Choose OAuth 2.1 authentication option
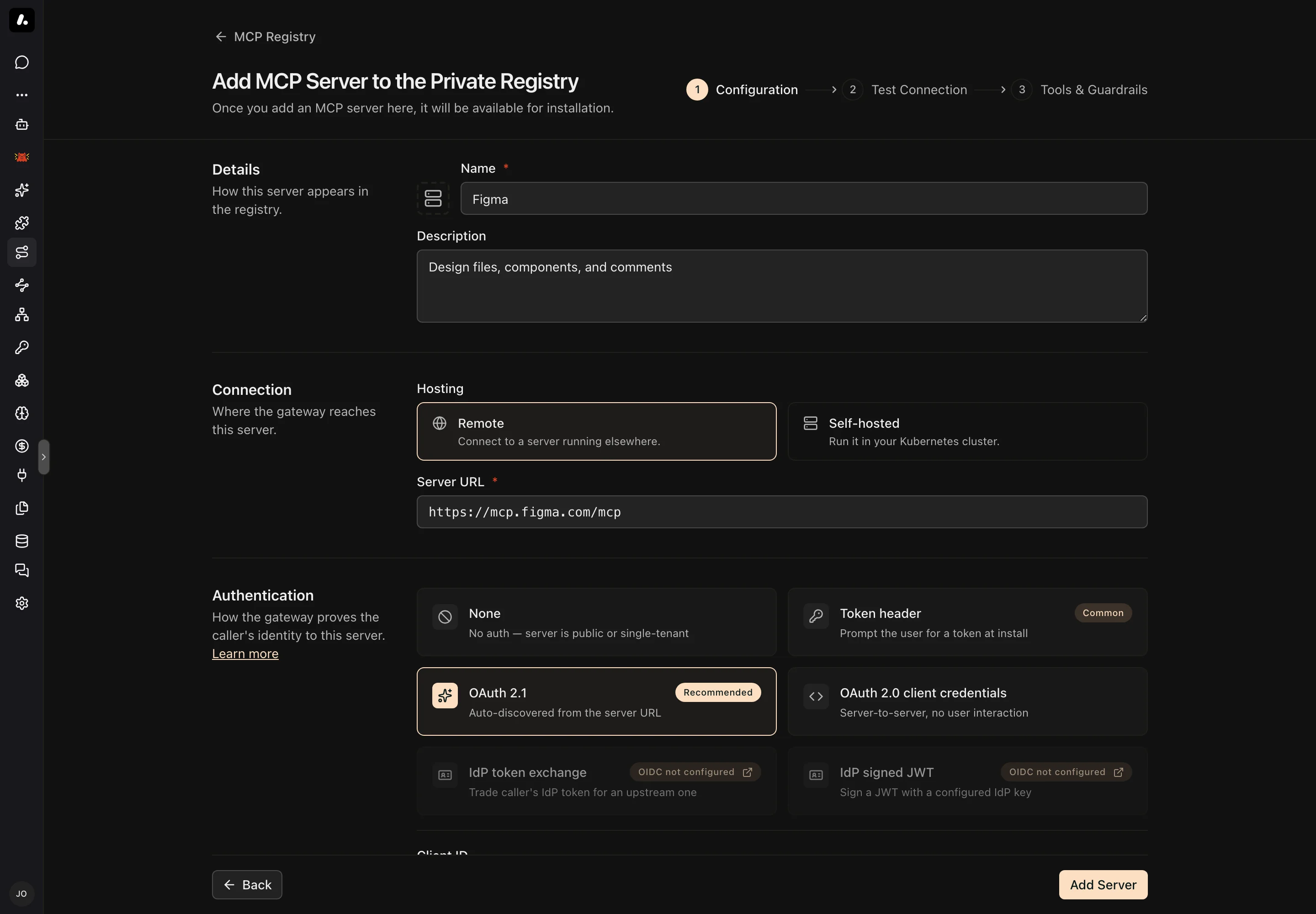1316x914 pixels. click(x=596, y=701)
